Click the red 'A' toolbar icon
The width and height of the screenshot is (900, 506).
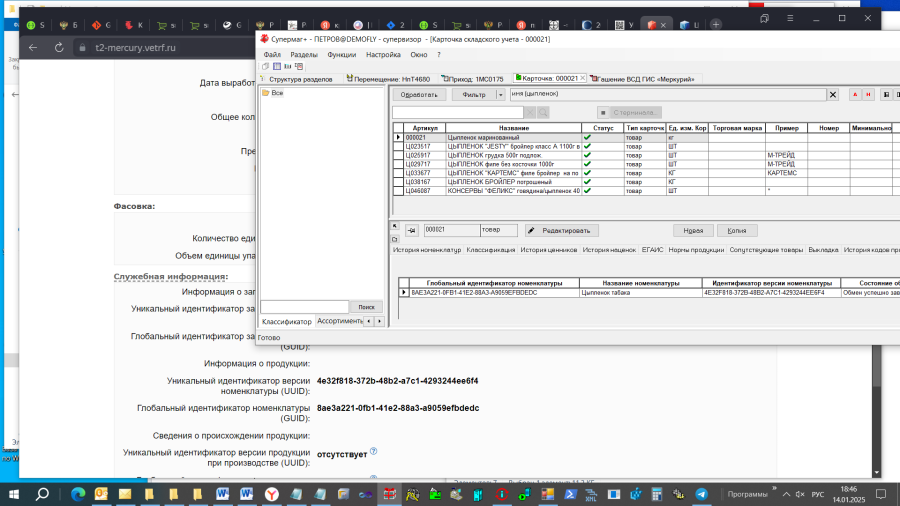click(x=855, y=95)
